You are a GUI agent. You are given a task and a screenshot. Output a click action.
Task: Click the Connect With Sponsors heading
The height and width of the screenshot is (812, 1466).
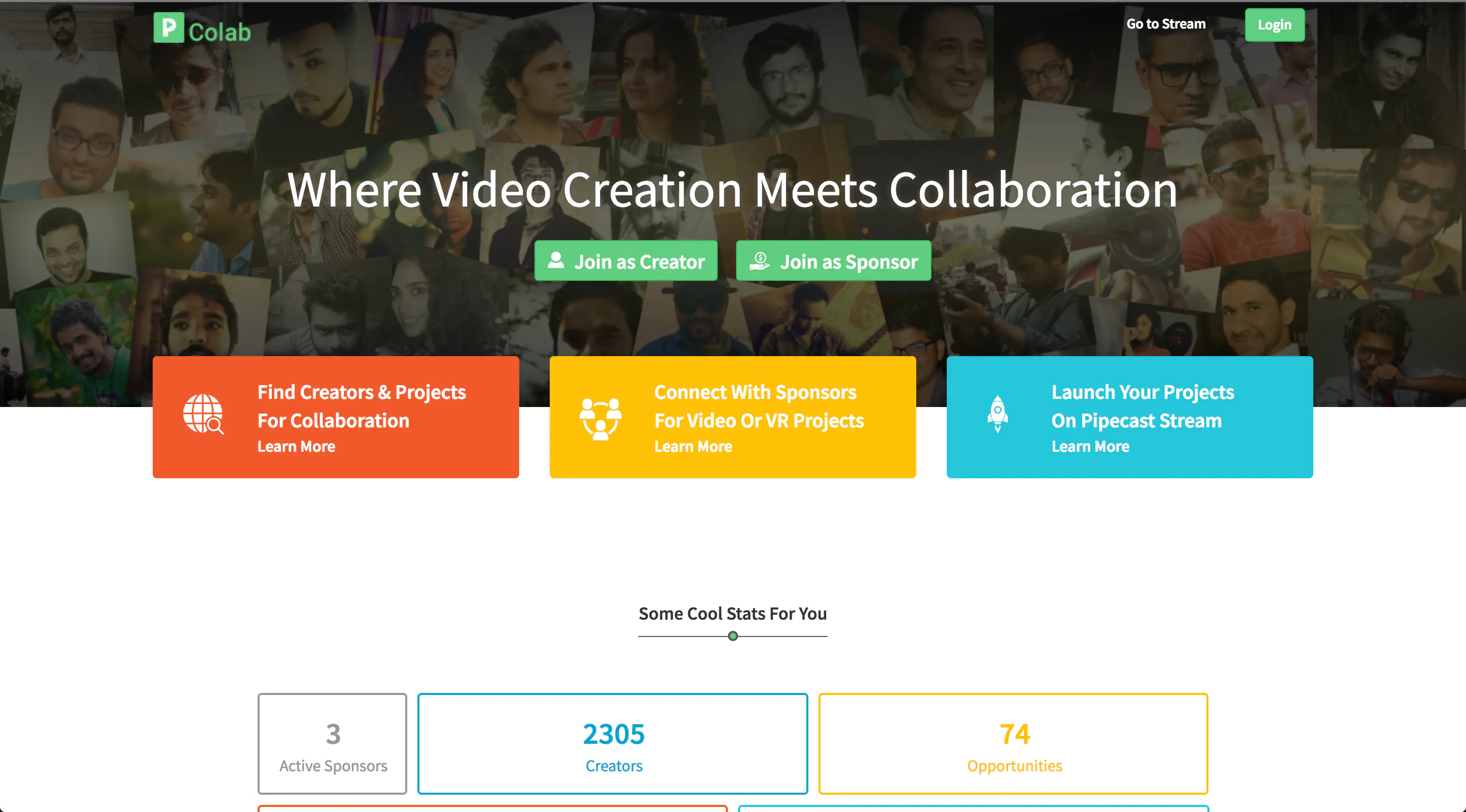click(x=758, y=406)
